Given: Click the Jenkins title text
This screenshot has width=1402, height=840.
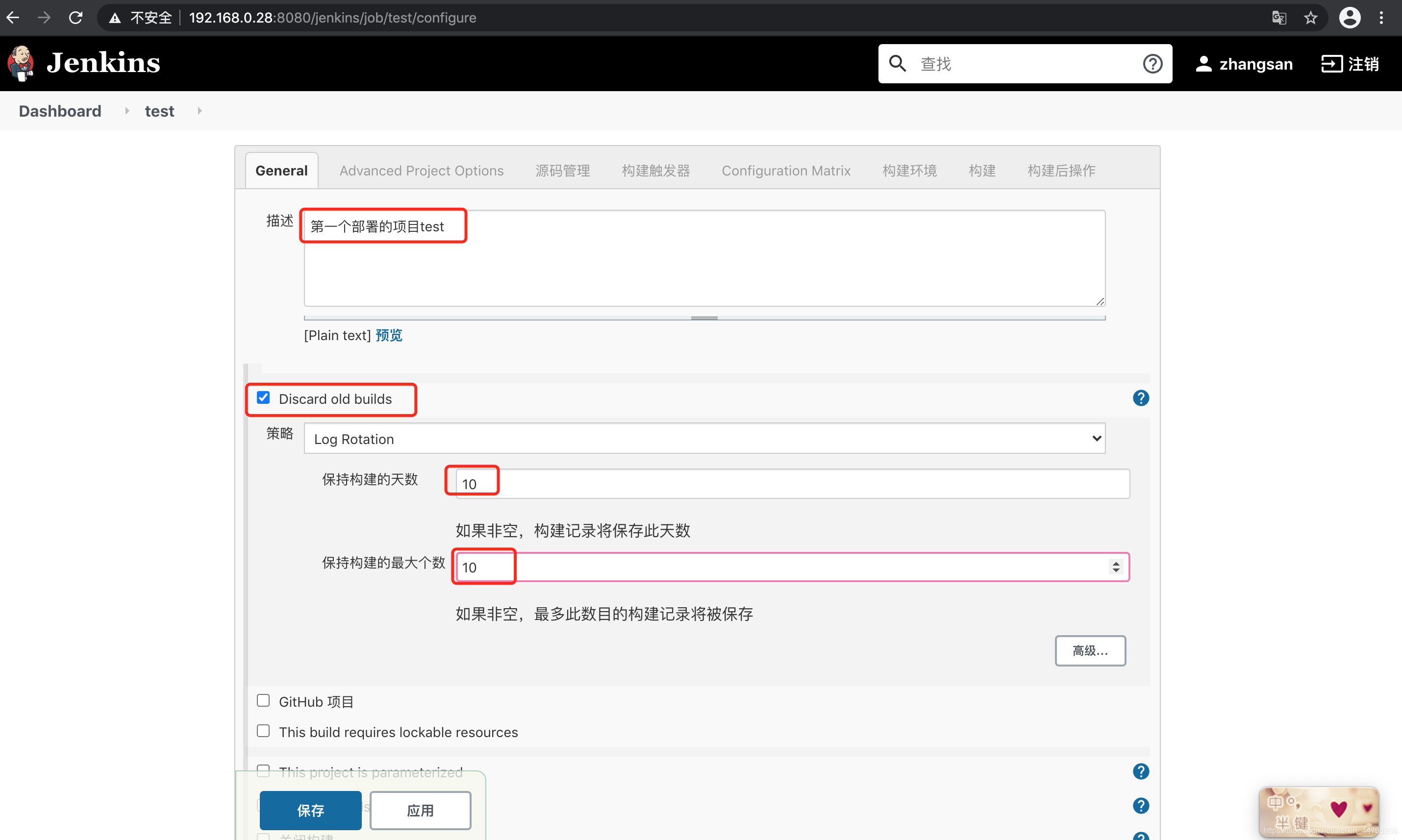Looking at the screenshot, I should click(x=103, y=63).
